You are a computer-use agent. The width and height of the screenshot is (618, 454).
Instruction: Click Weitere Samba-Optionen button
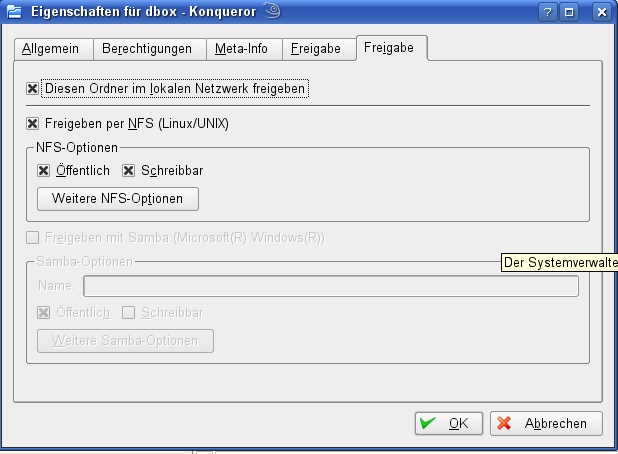(x=125, y=341)
